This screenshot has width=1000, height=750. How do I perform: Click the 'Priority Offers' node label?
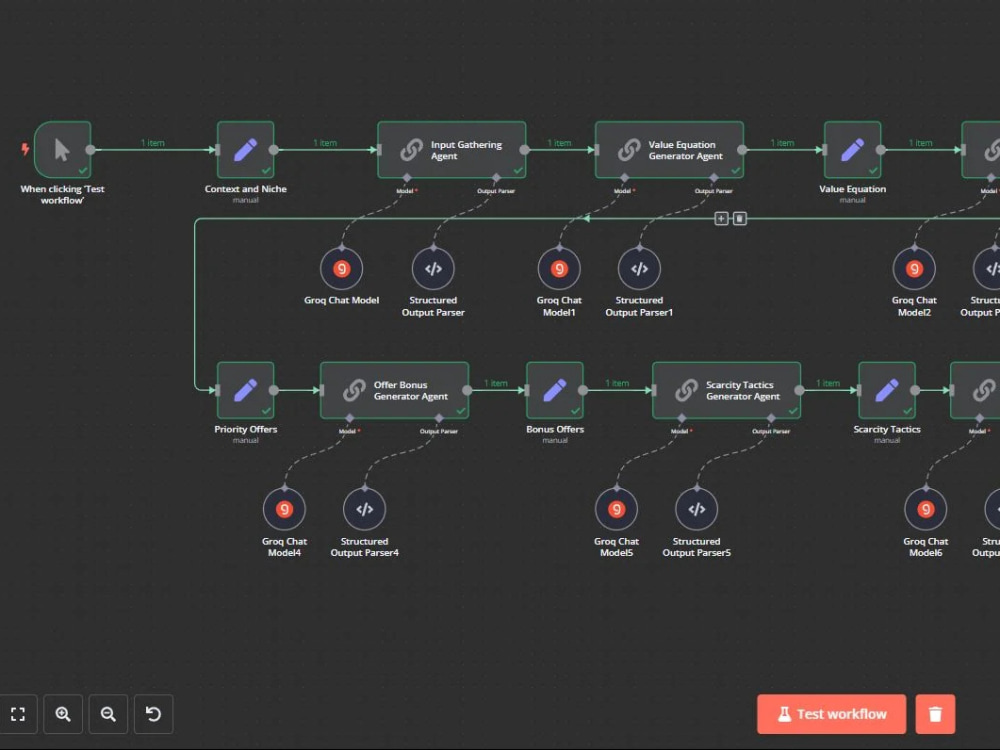click(246, 429)
